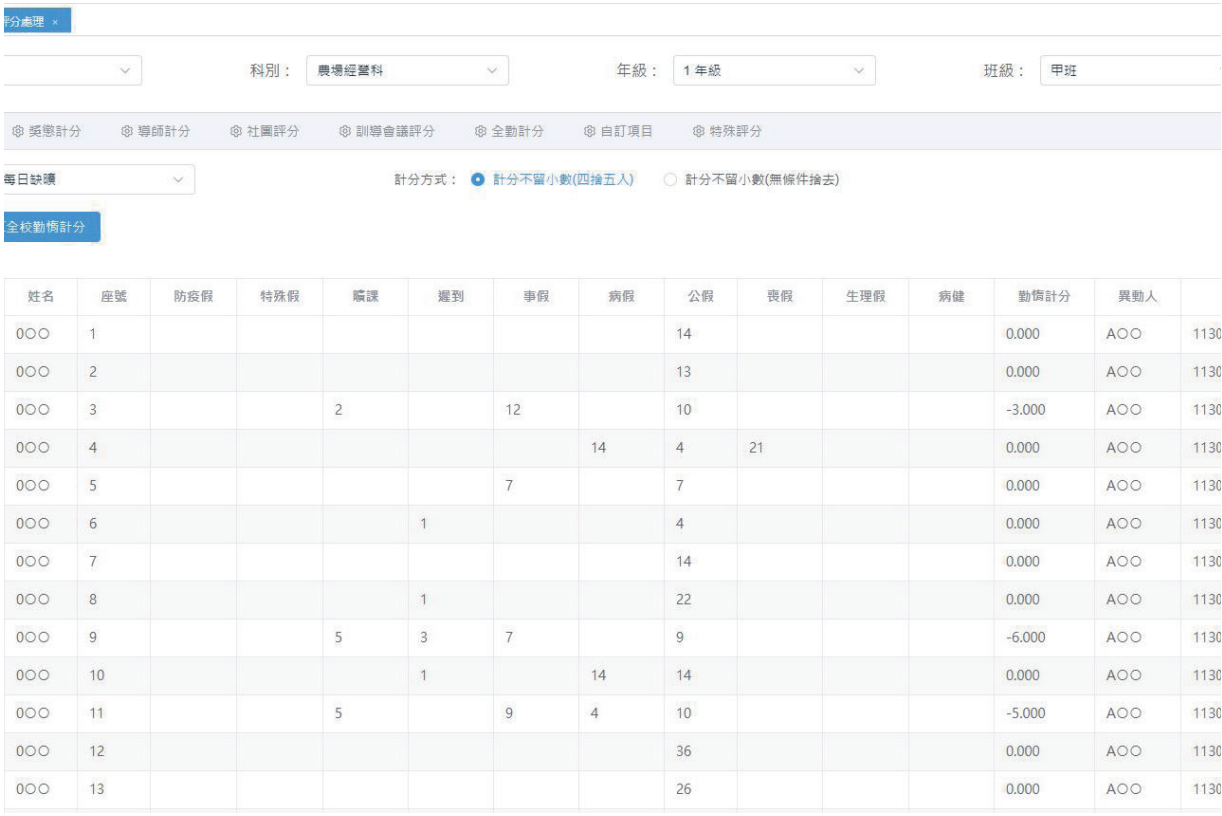Viewport: 1222px width, 816px height.
Task: Click the 事假 column header
Action: (537, 297)
